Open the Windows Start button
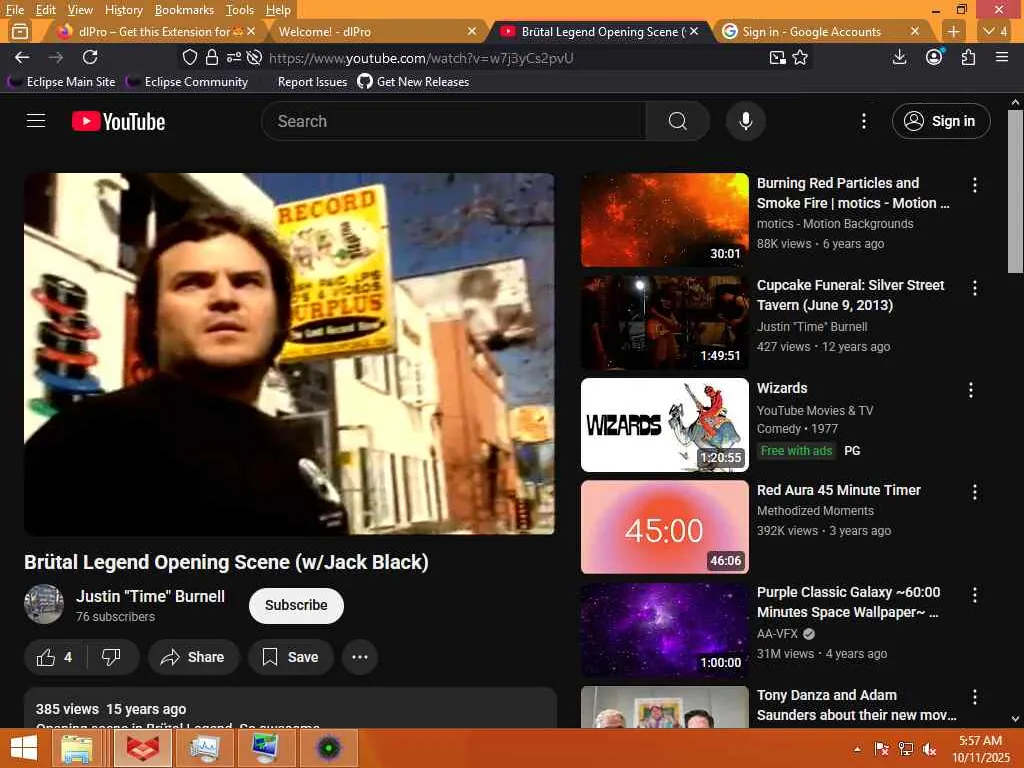The width and height of the screenshot is (1024, 768). 24,748
